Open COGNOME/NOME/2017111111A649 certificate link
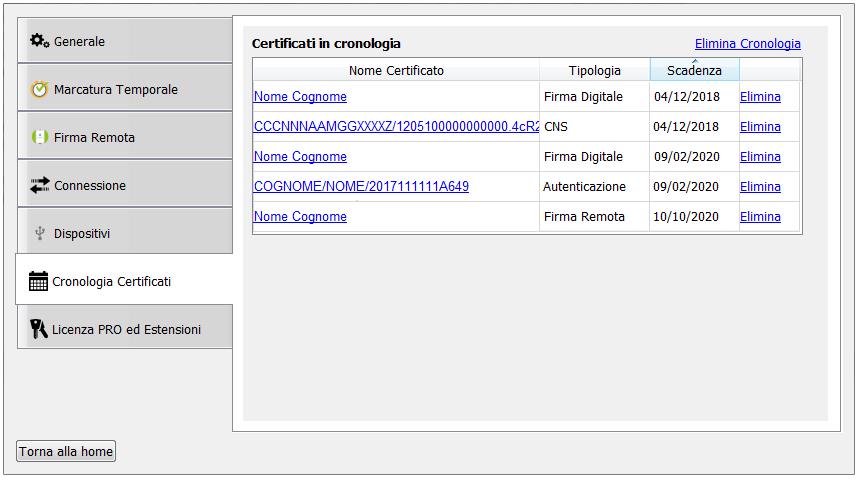This screenshot has width=858, height=478. click(361, 187)
